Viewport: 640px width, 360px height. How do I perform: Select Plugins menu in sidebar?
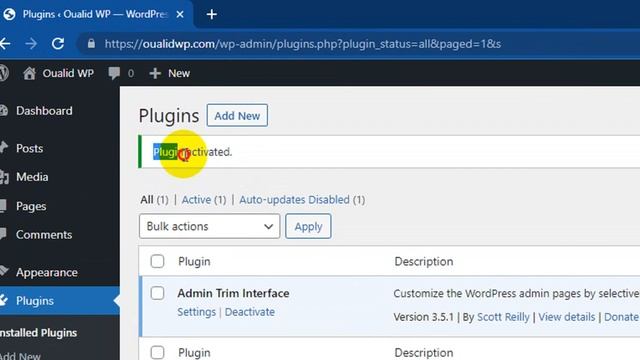tap(35, 301)
